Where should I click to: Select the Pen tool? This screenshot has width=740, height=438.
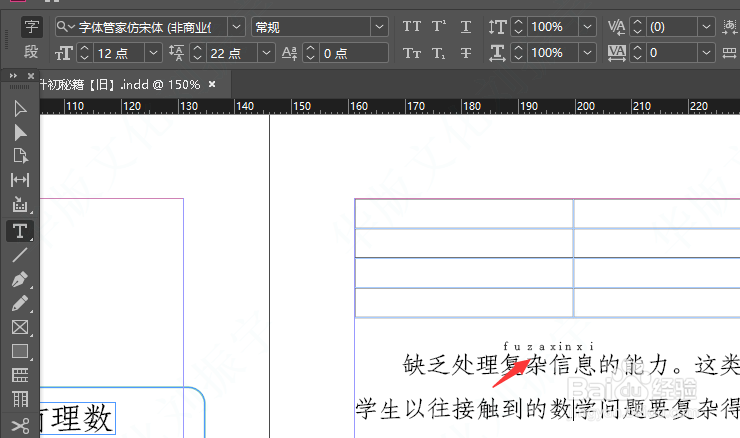click(x=20, y=279)
